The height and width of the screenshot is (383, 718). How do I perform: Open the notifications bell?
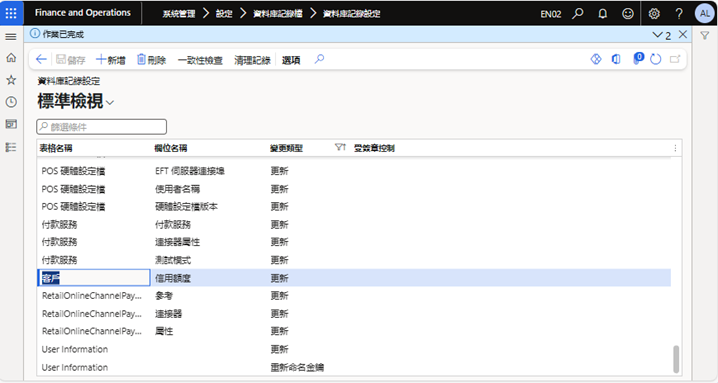[x=603, y=13]
